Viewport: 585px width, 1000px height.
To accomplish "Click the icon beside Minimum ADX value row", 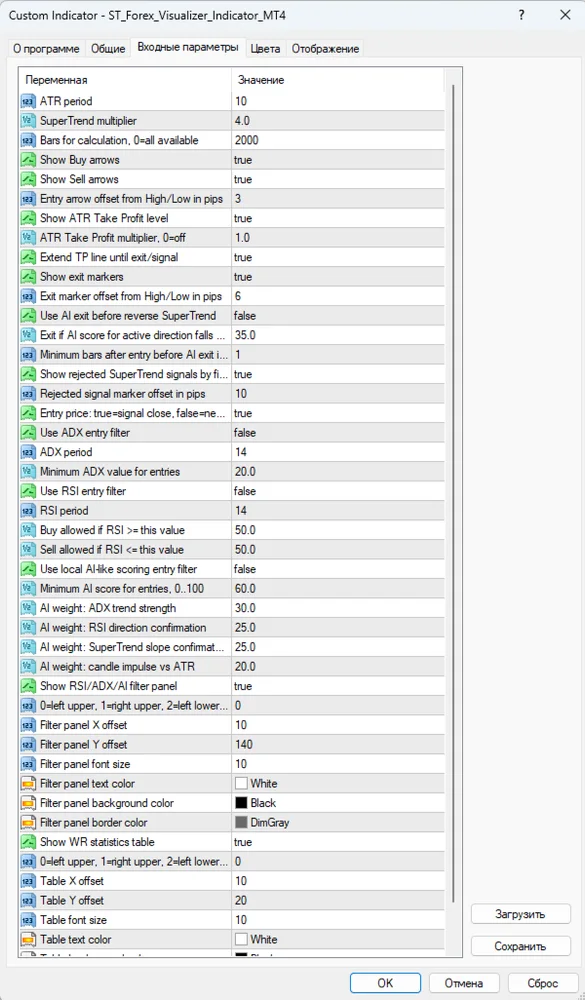I will click(x=28, y=472).
